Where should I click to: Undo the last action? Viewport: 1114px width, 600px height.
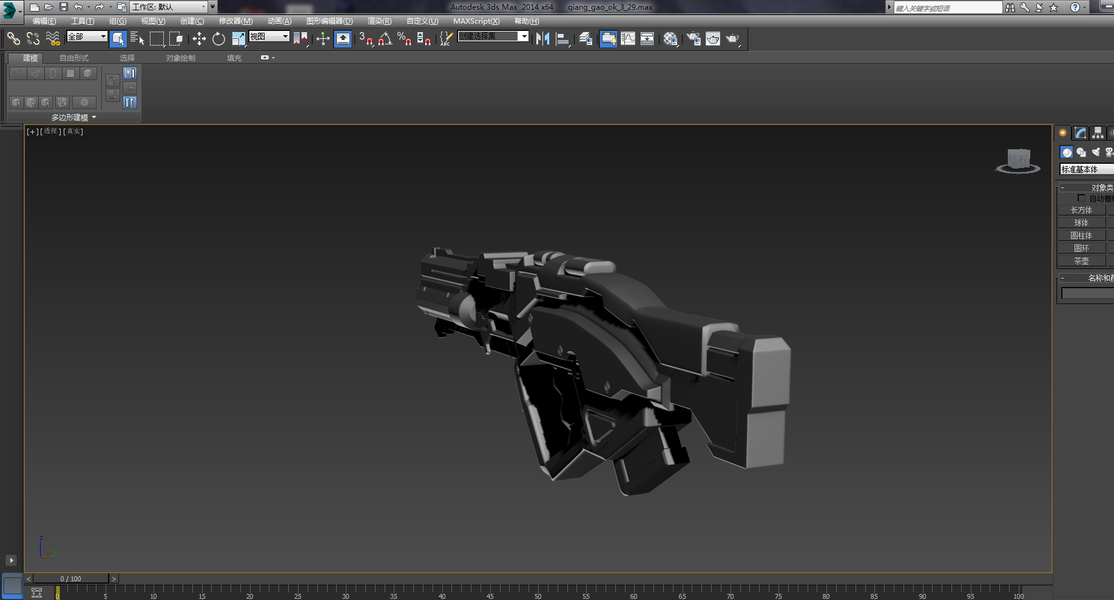tap(77, 7)
